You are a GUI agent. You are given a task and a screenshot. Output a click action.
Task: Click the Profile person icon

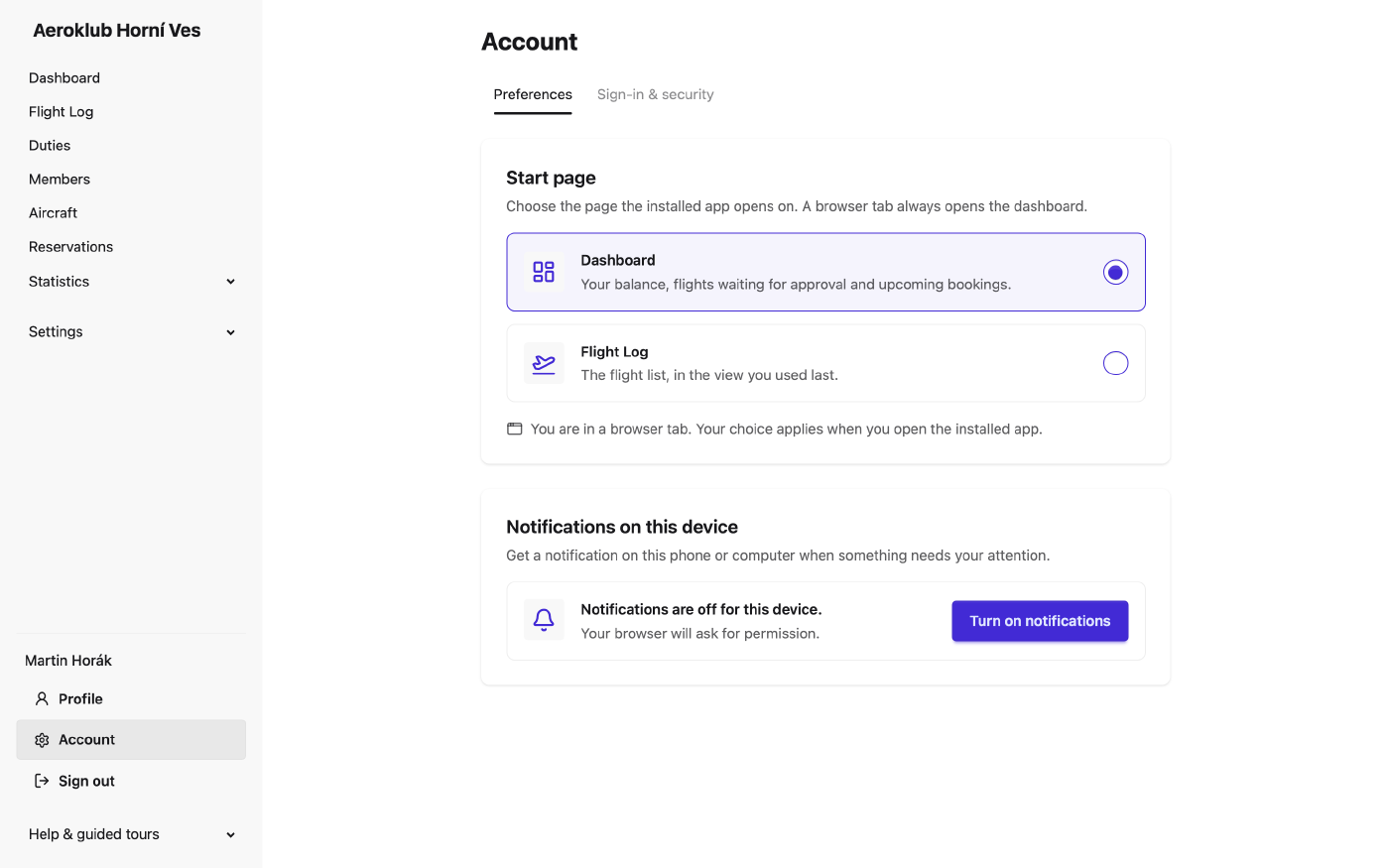42,698
